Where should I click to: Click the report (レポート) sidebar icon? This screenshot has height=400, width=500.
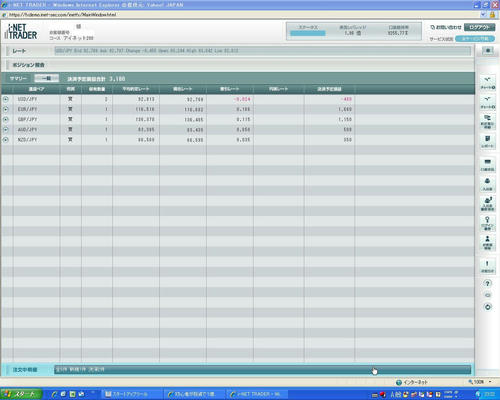[x=488, y=141]
